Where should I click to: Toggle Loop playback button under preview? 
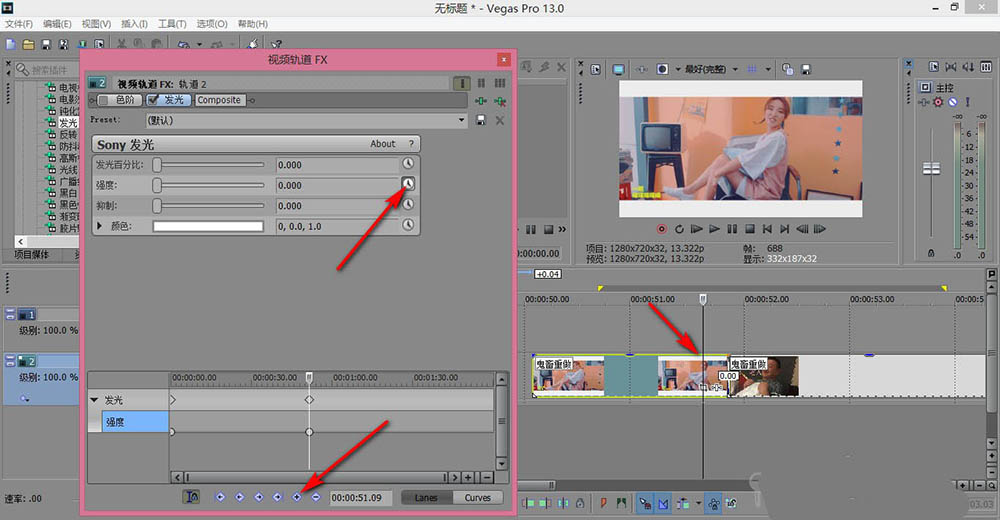679,229
